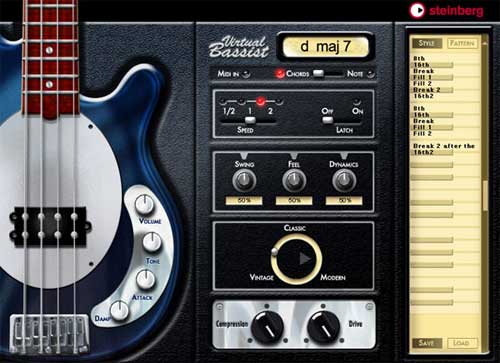Click the bass Damp knob
Image resolution: width=500 pixels, height=363 pixels.
pyautogui.click(x=119, y=310)
